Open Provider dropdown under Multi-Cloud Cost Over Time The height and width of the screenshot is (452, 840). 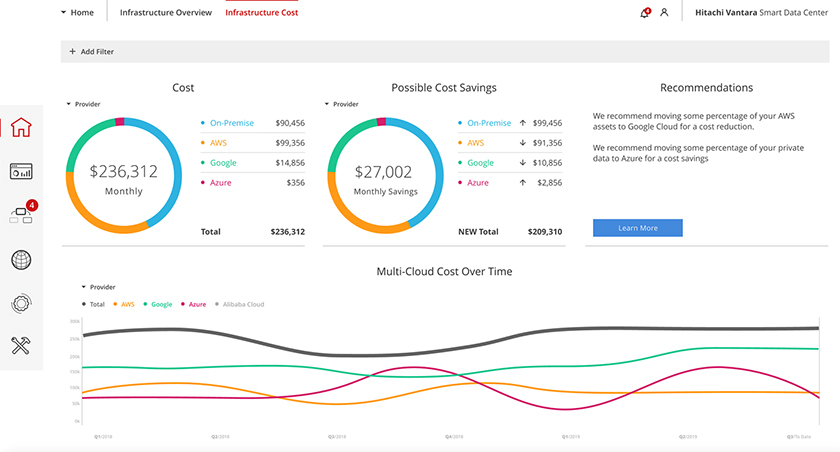point(97,287)
